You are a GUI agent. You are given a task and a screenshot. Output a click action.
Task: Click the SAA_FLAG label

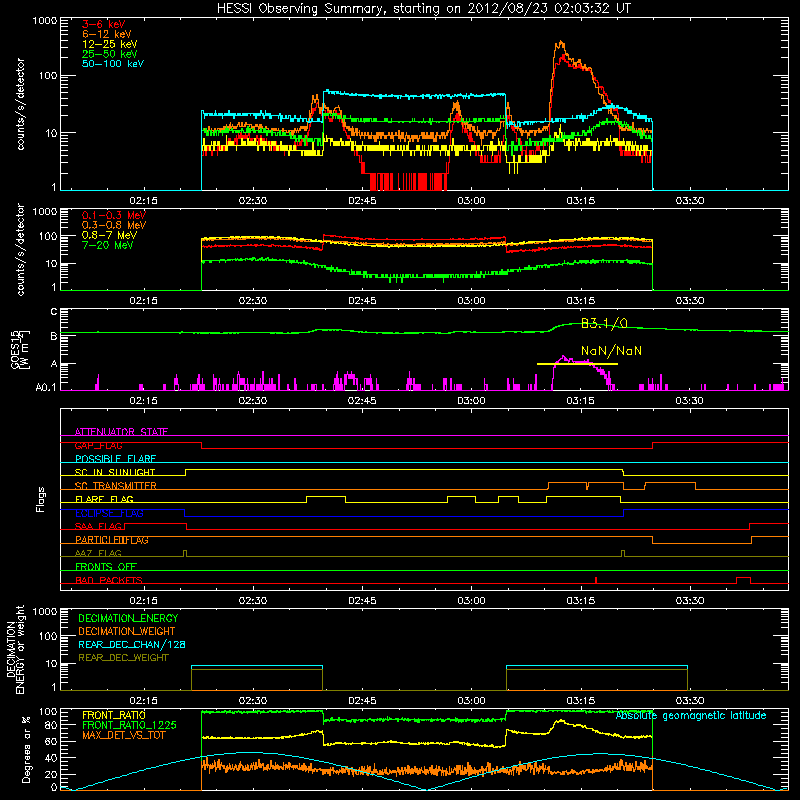click(98, 526)
